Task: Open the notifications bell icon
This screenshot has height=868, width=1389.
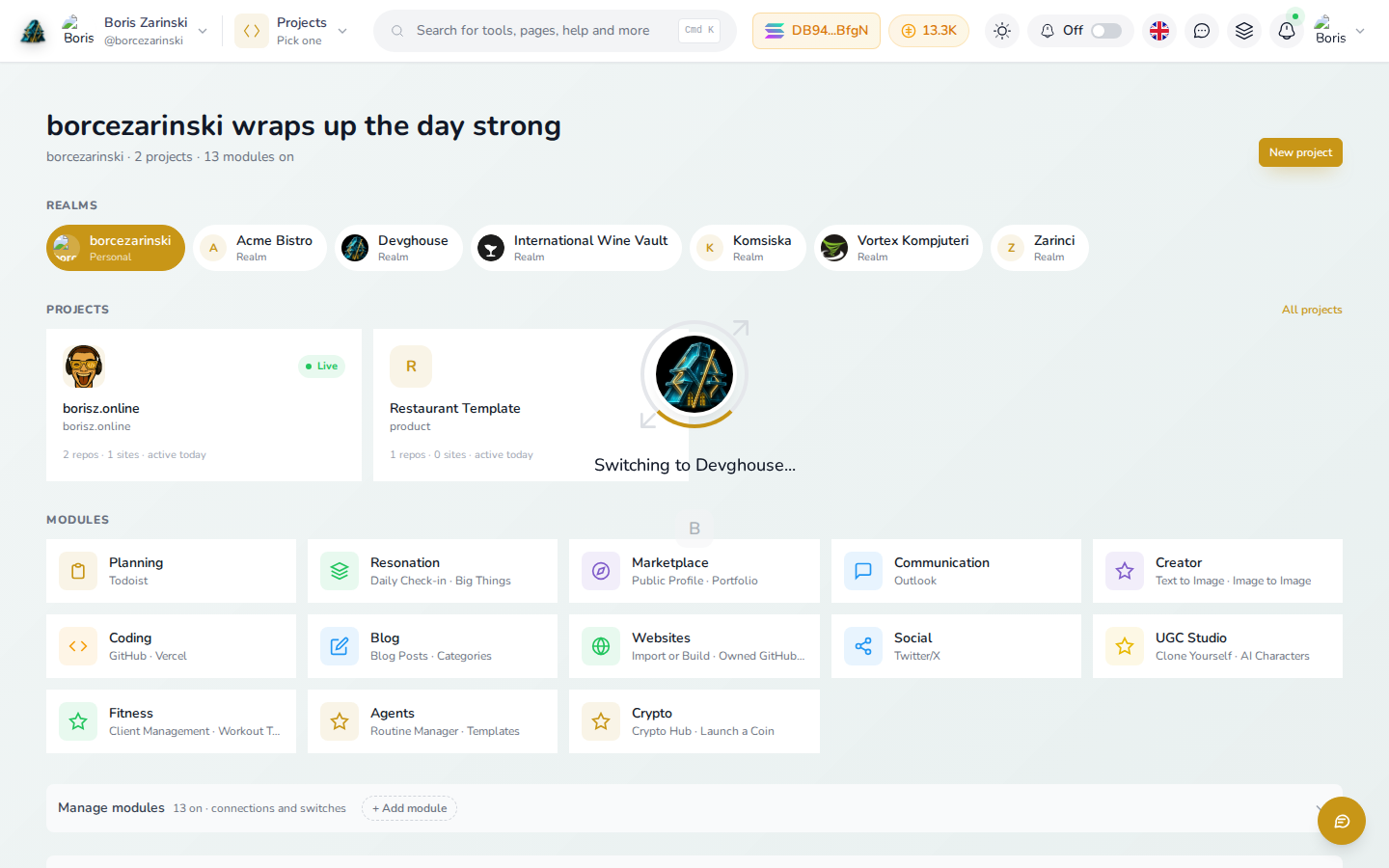Action: (1287, 31)
